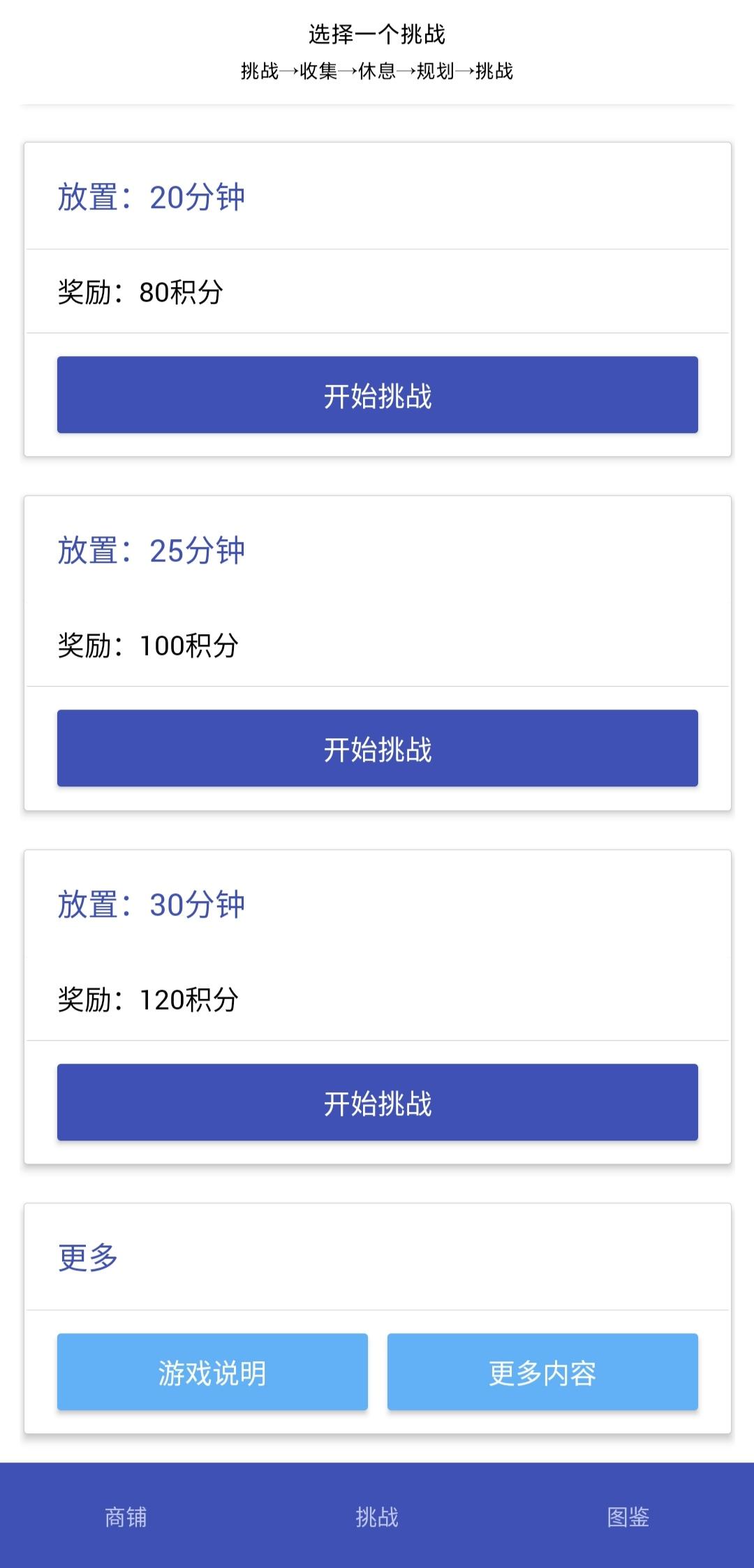Tap 收集 in the flow subtitle

point(318,71)
